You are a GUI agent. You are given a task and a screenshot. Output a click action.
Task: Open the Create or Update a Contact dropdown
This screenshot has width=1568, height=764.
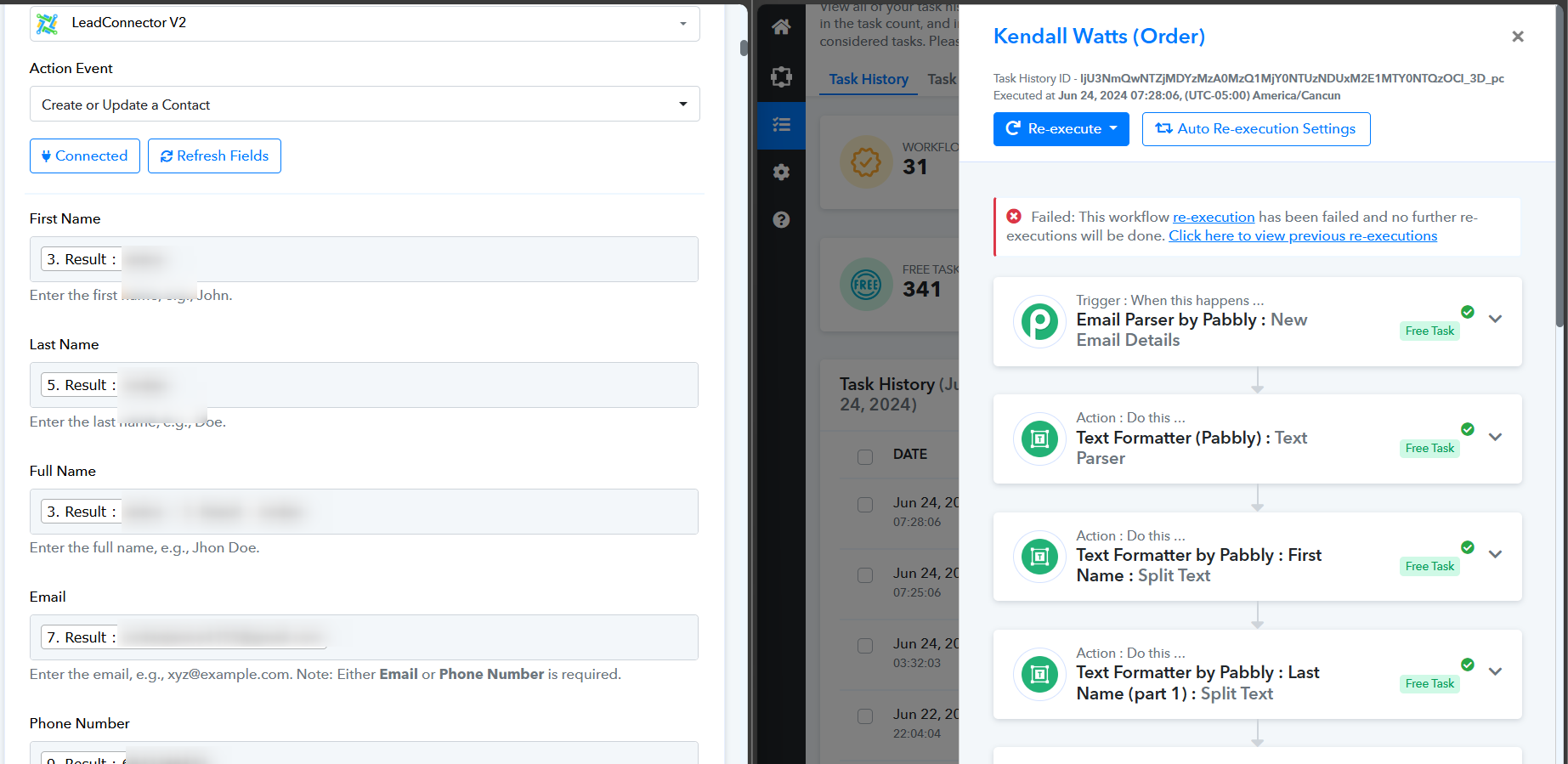pos(365,105)
